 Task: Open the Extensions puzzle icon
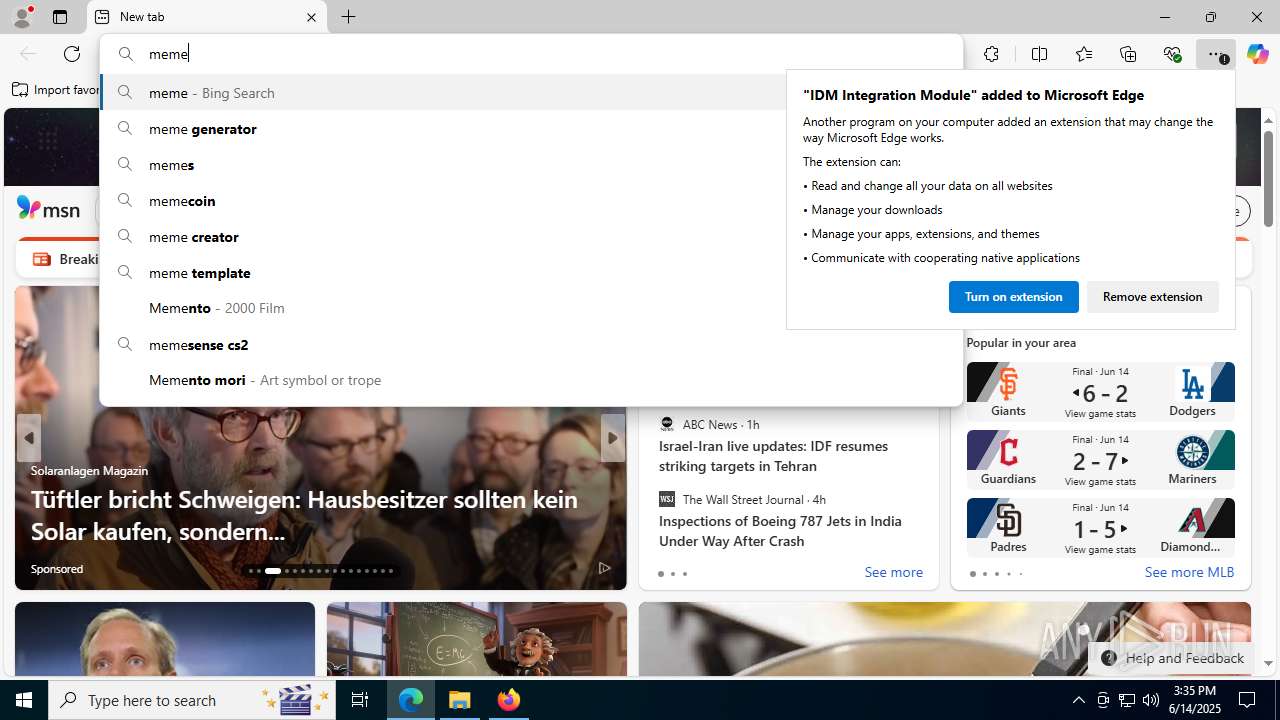pyautogui.click(x=991, y=54)
